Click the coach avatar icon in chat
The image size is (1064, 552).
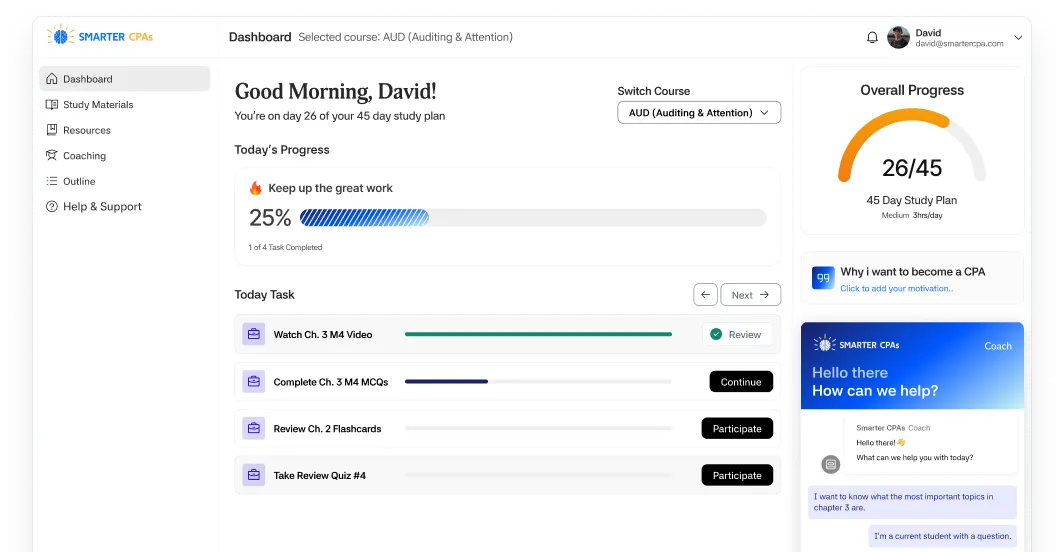[830, 464]
